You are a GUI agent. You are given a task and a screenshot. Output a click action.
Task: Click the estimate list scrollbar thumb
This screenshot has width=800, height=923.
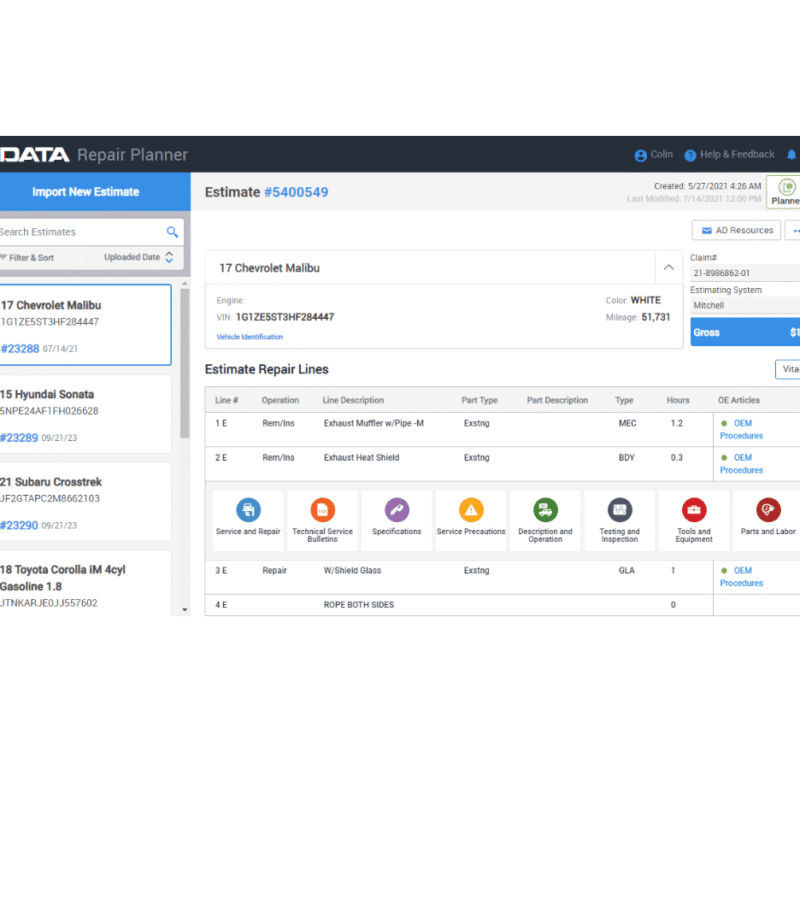(x=185, y=363)
